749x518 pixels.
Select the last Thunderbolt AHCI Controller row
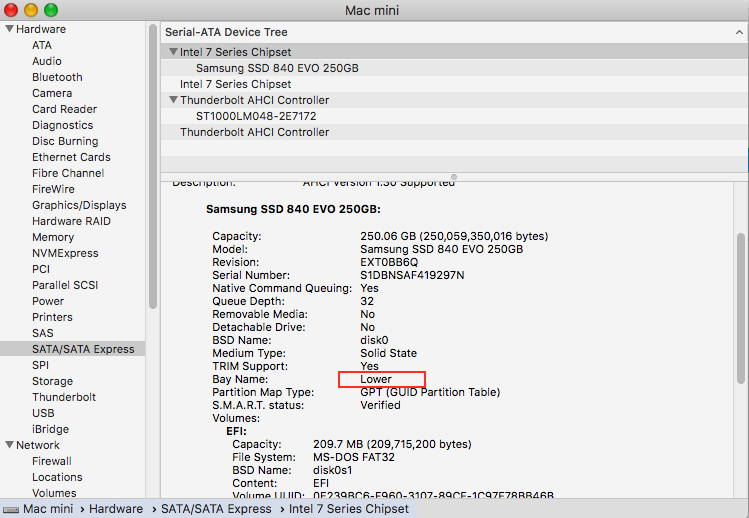point(454,132)
